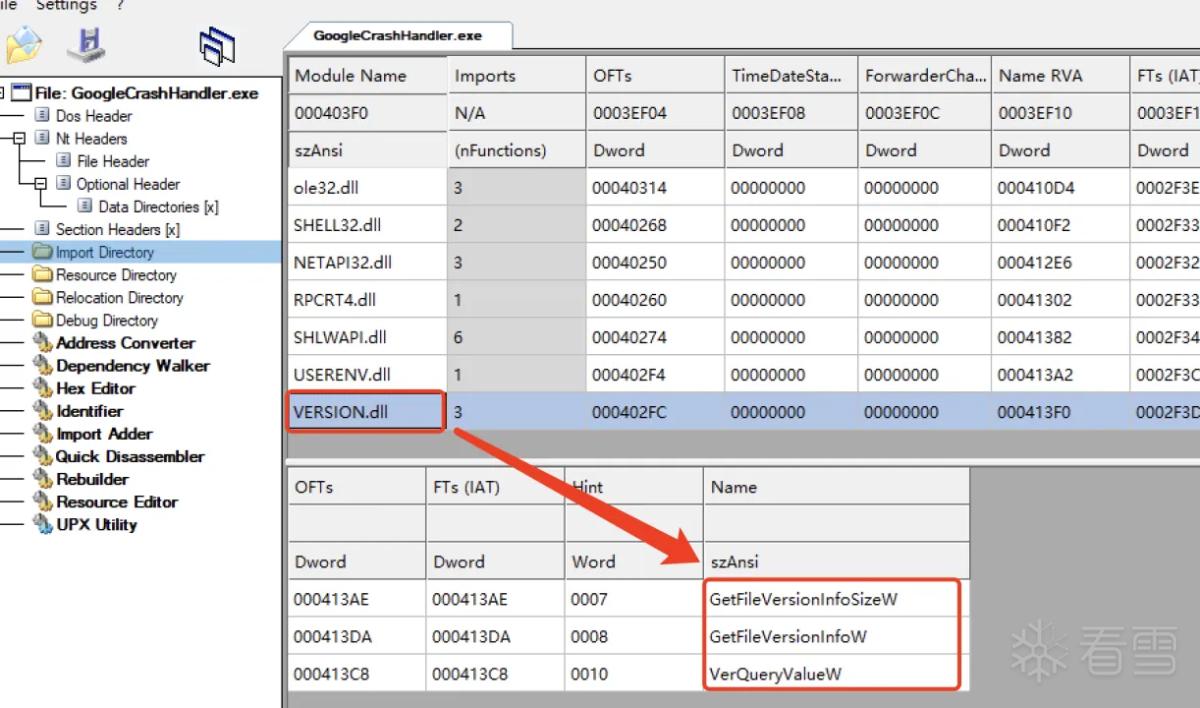Select the NETAPI32.dll module row

pyautogui.click(x=744, y=263)
